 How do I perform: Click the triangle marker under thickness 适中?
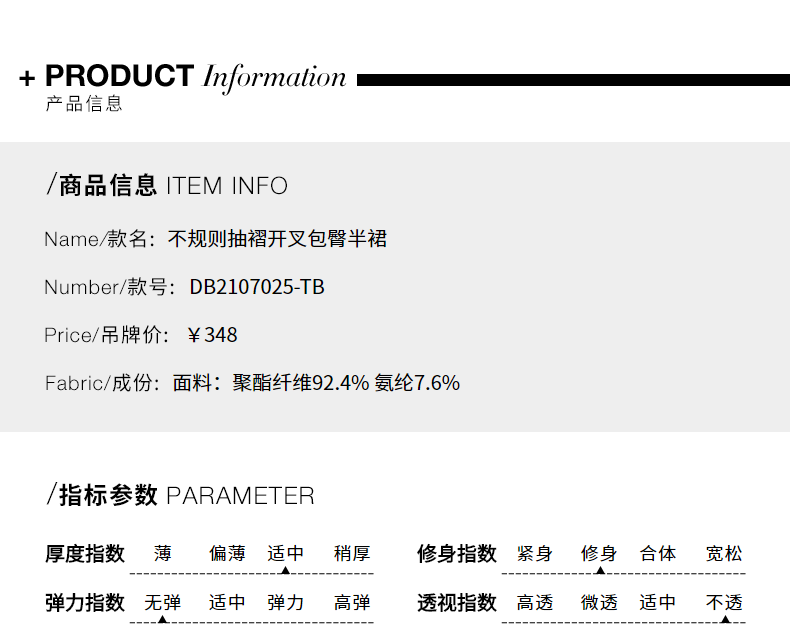click(x=285, y=570)
